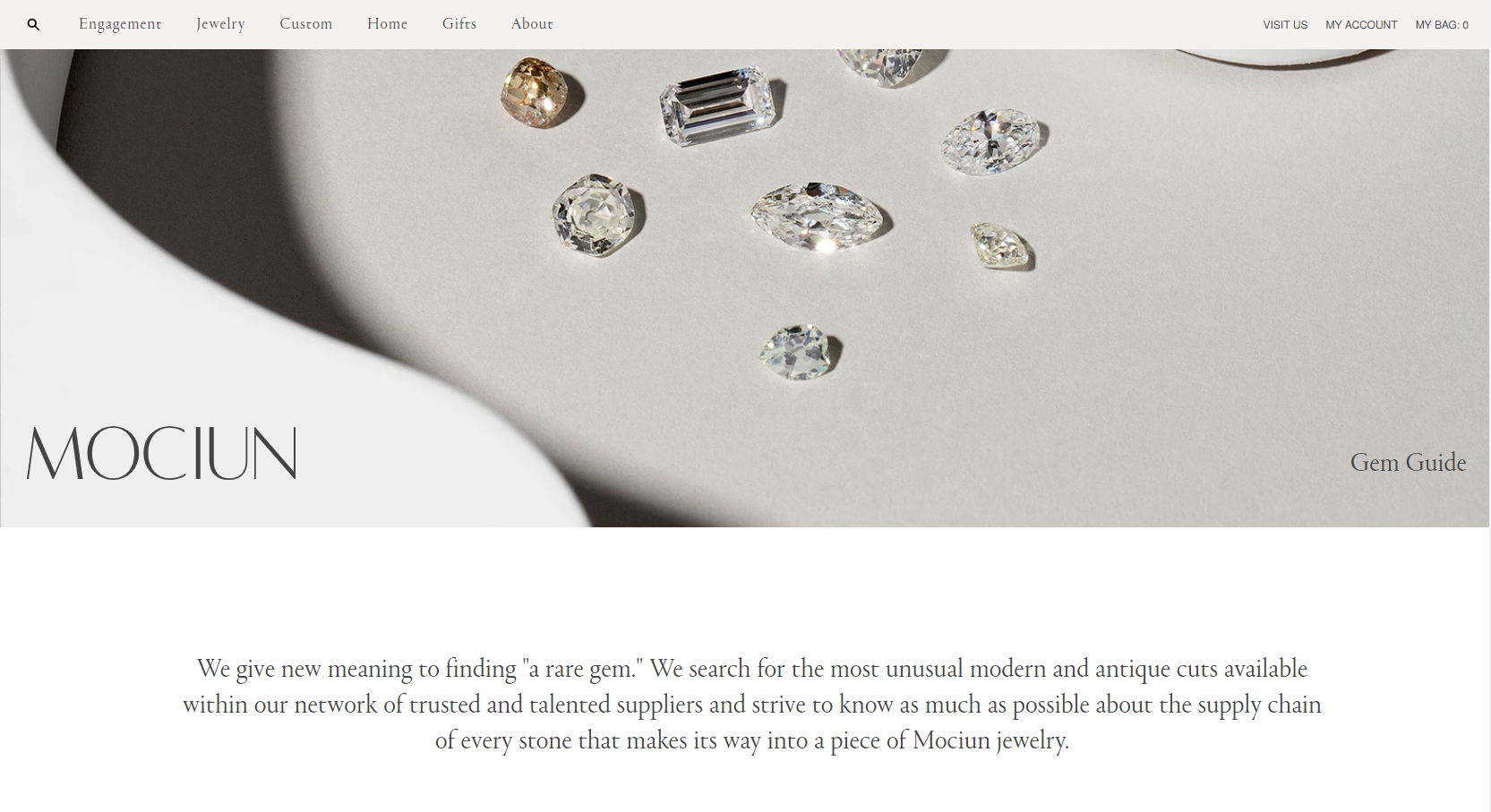Click the Gem Guide heading
The image size is (1491, 812).
1408,463
